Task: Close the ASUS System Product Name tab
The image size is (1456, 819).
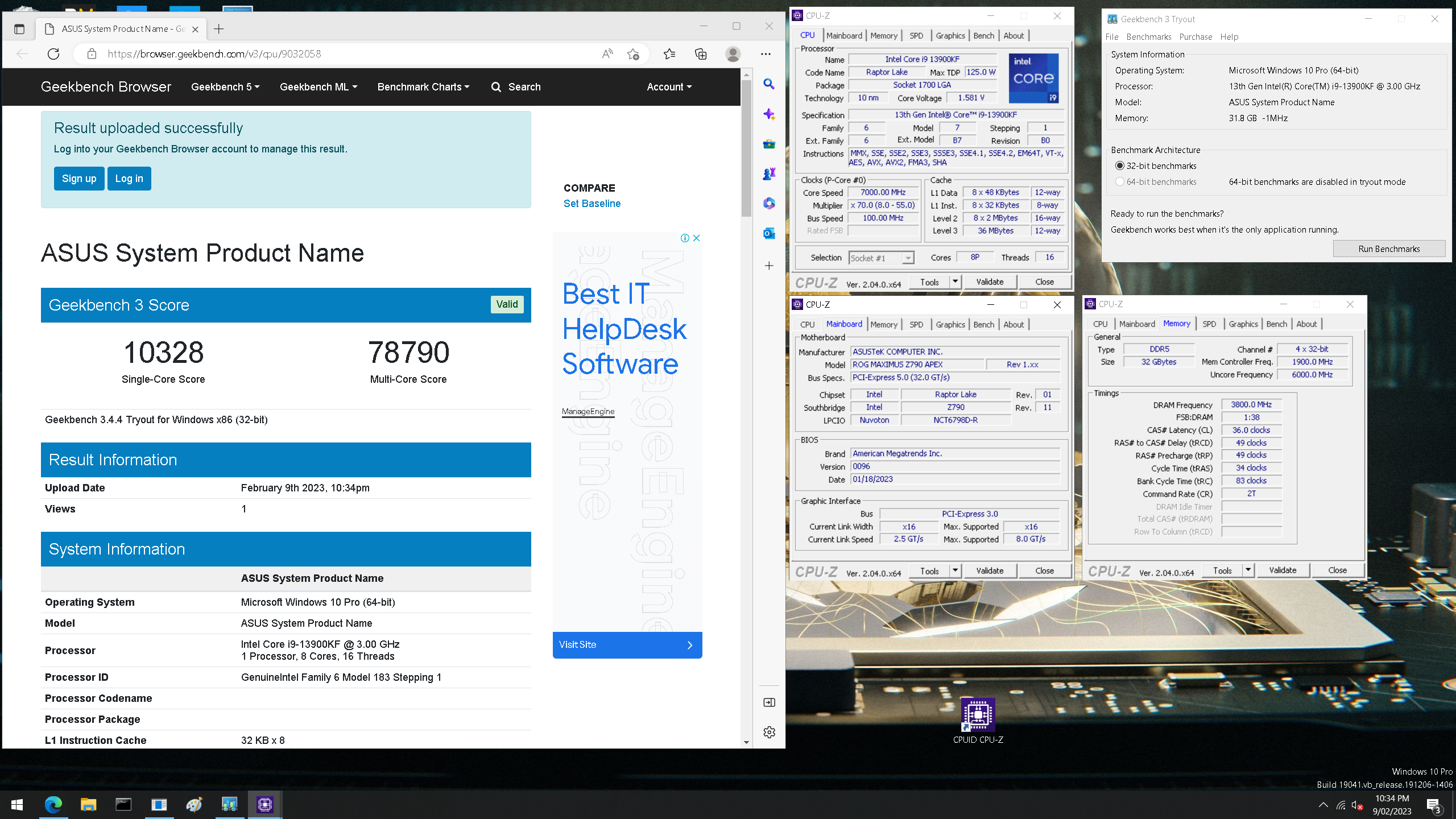Action: [195, 29]
